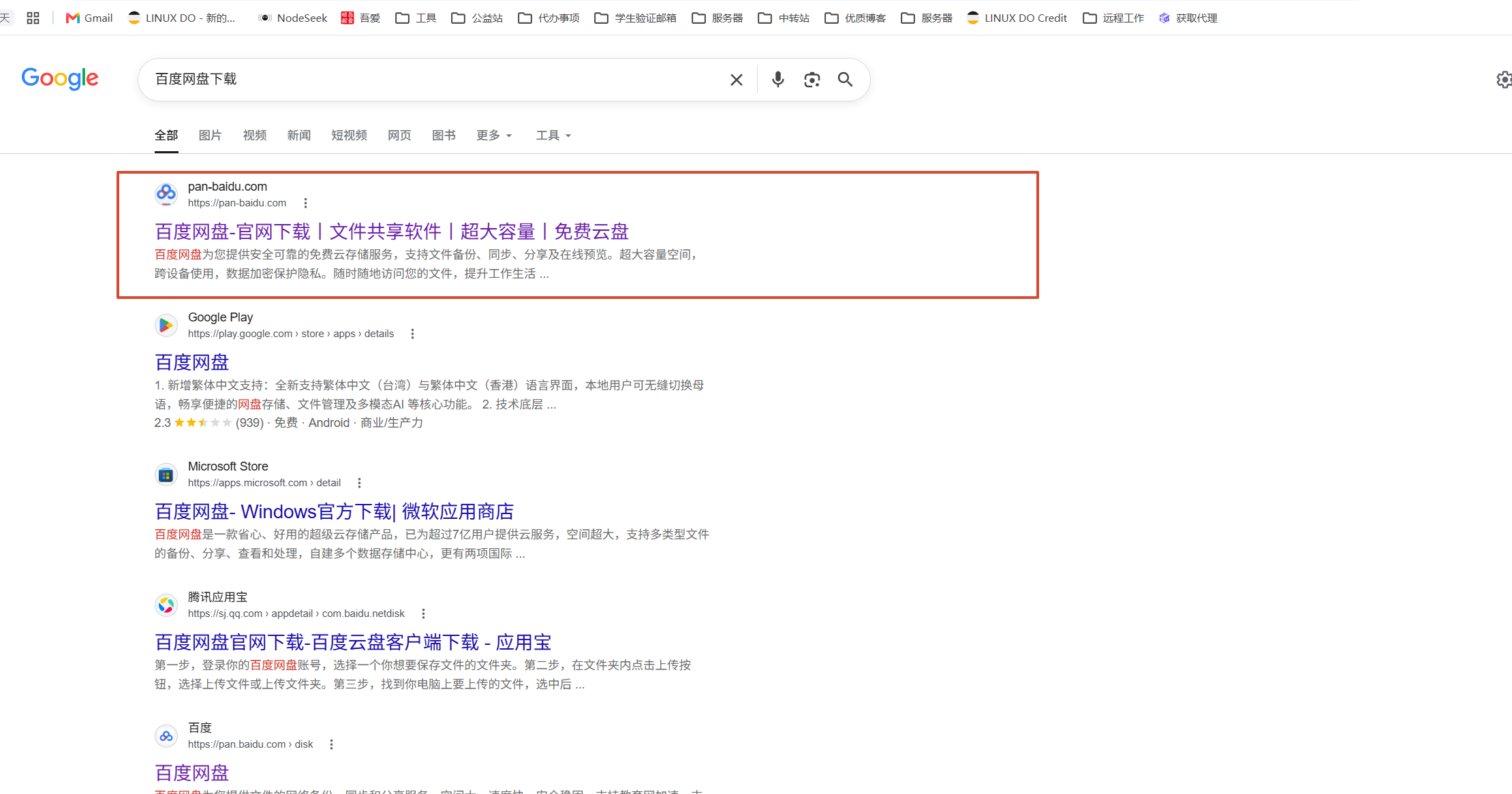The height and width of the screenshot is (794, 1512).
Task: Open the 获取代理 bookmark
Action: 1188,18
